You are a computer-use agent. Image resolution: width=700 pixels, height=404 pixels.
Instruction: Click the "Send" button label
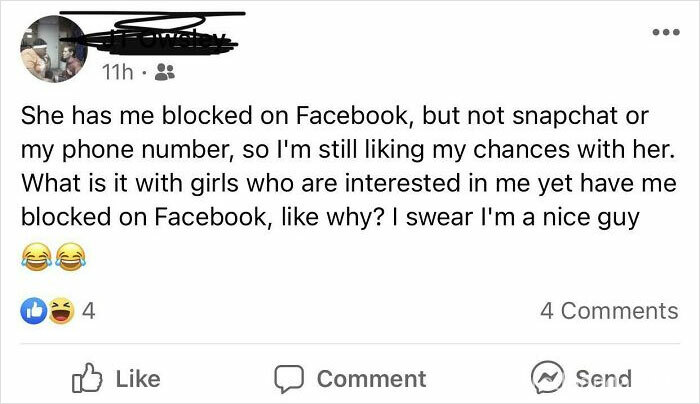pyautogui.click(x=603, y=379)
